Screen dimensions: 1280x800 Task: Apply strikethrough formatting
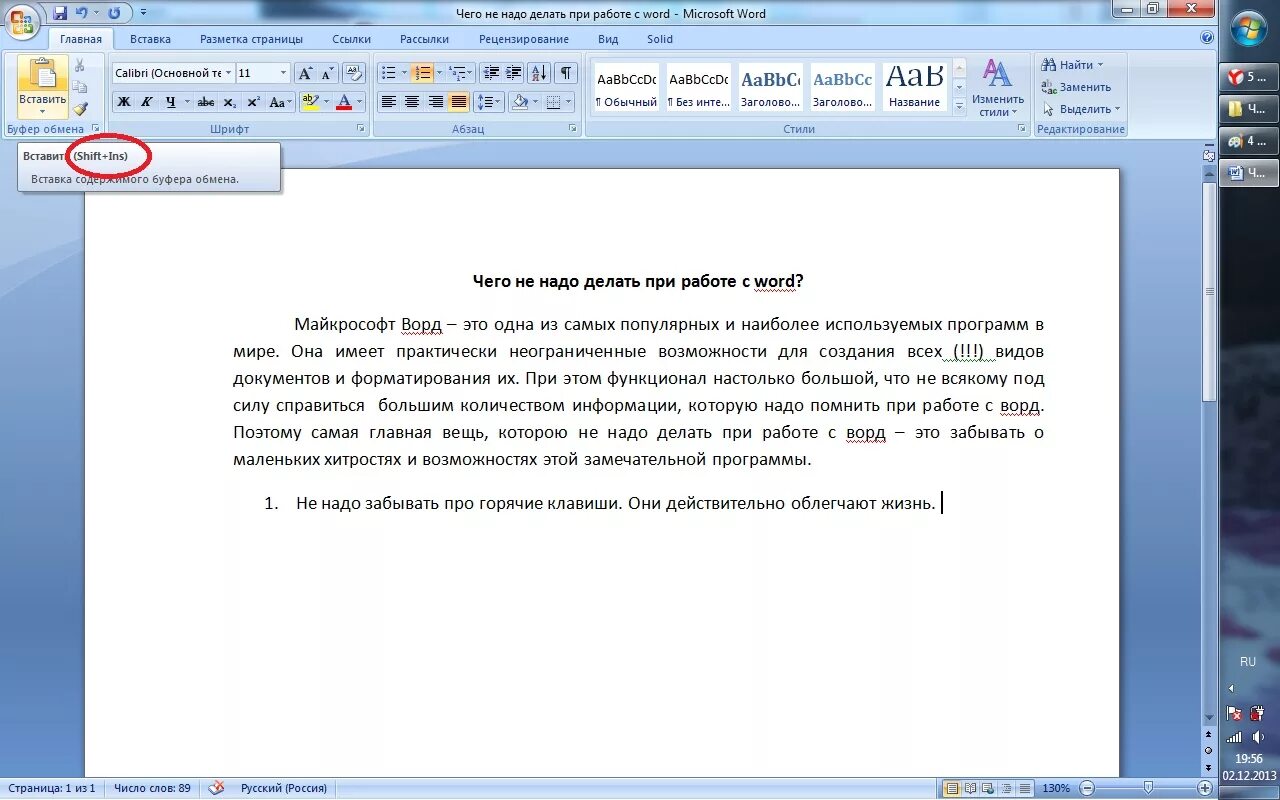click(206, 102)
